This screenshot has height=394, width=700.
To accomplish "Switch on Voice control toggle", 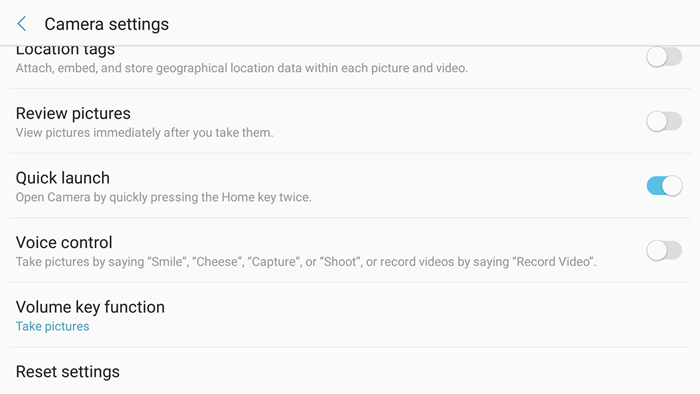I will pyautogui.click(x=664, y=250).
